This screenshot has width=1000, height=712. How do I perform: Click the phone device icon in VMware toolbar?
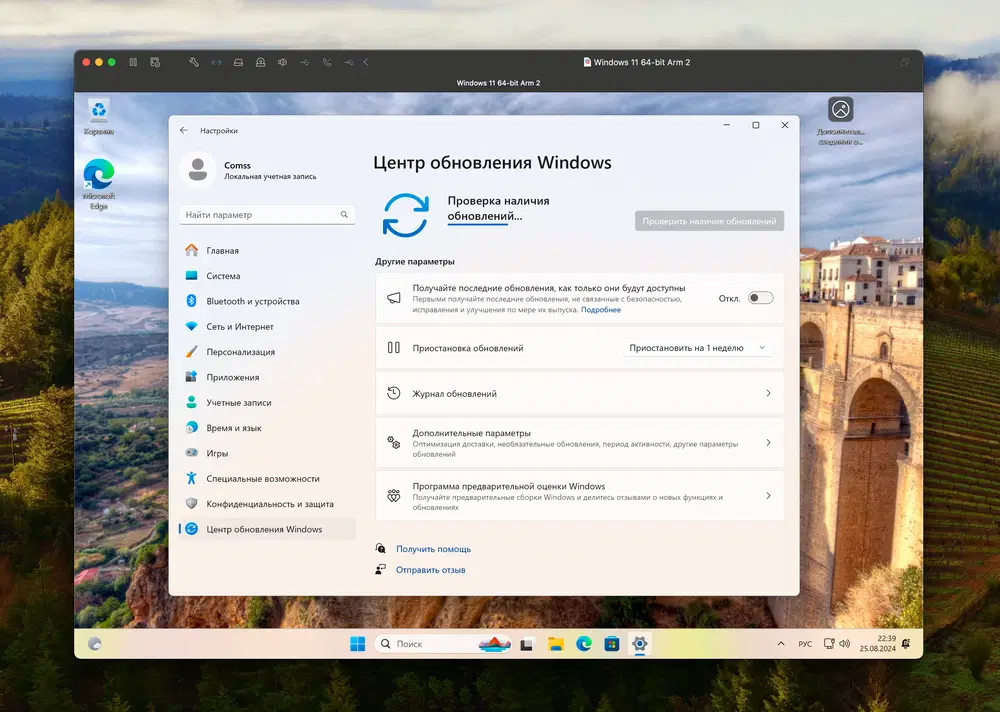click(327, 63)
